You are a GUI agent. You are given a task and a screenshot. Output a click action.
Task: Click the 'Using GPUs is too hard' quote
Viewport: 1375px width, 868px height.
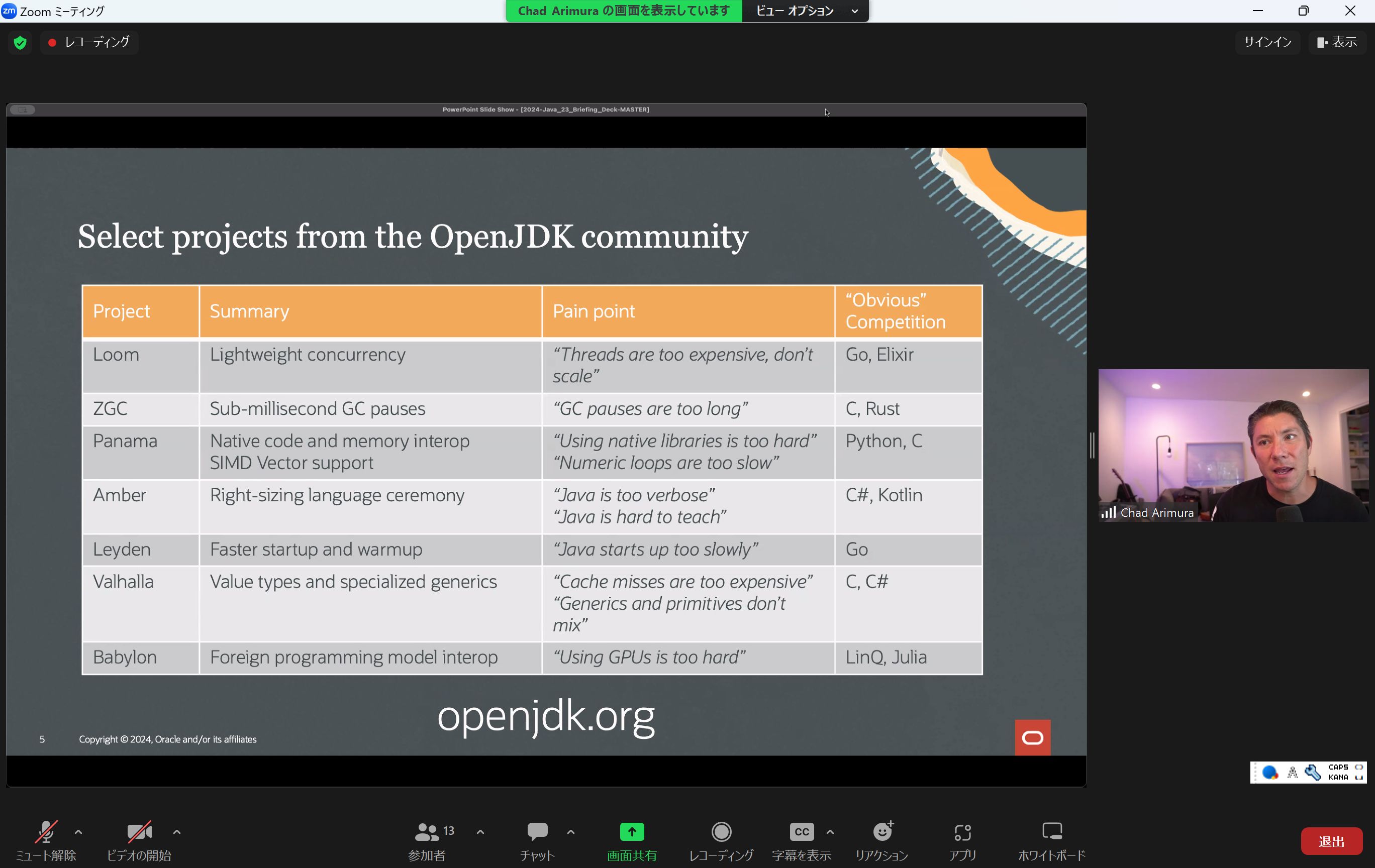coord(649,658)
